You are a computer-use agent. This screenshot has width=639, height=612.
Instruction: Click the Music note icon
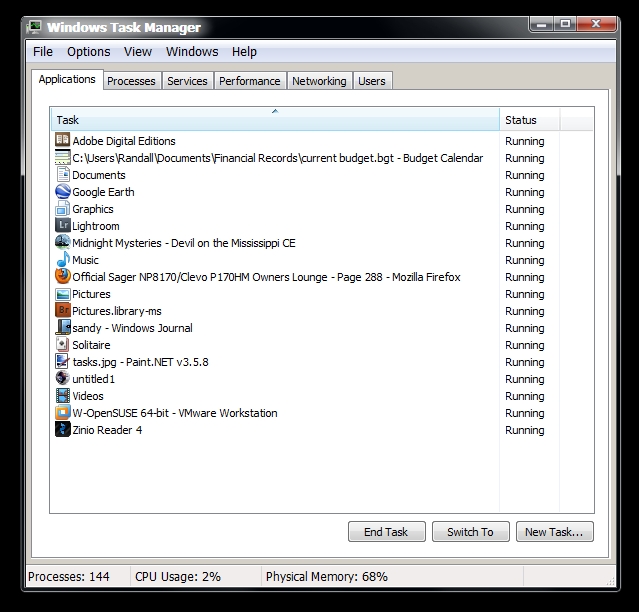click(x=62, y=259)
